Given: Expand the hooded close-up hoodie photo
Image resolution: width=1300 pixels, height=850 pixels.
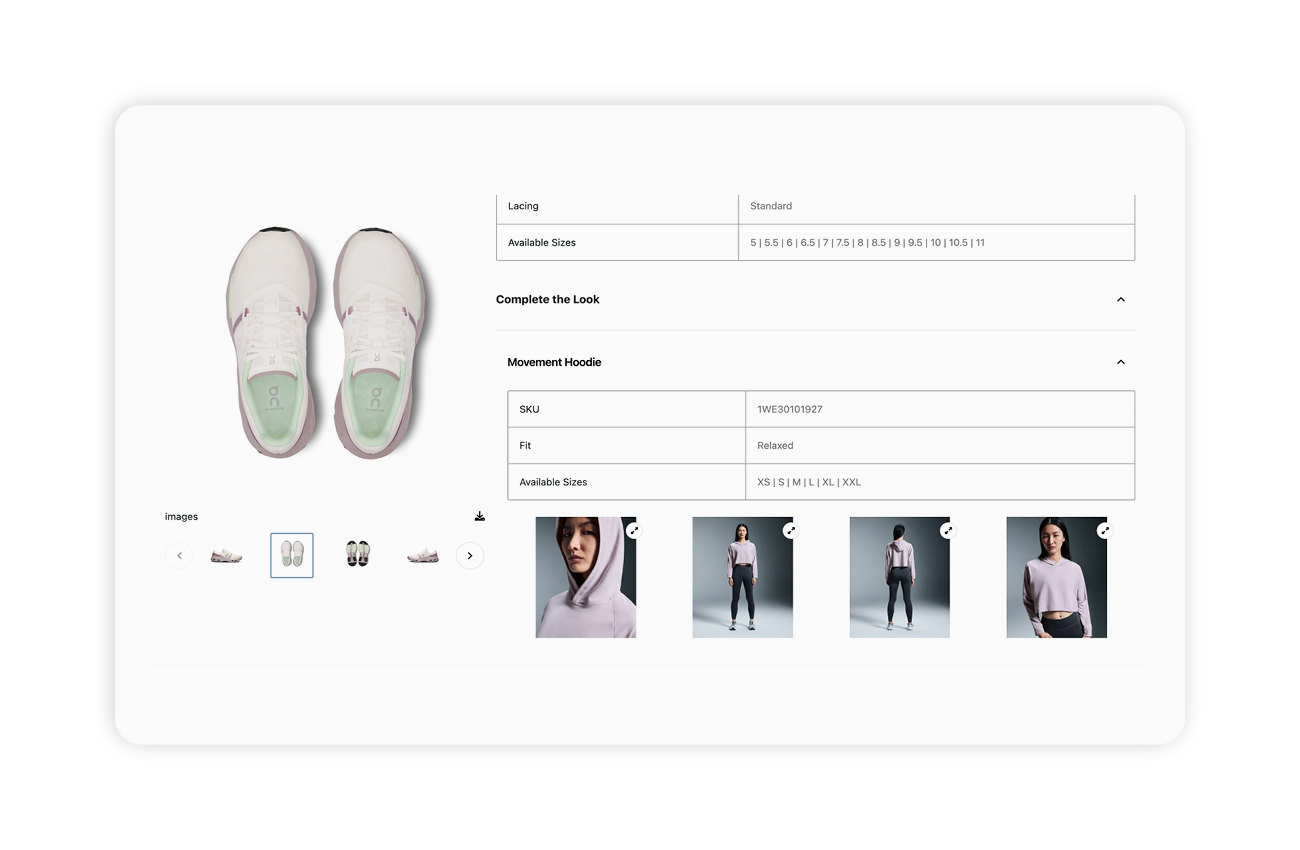Looking at the screenshot, I should coord(633,530).
